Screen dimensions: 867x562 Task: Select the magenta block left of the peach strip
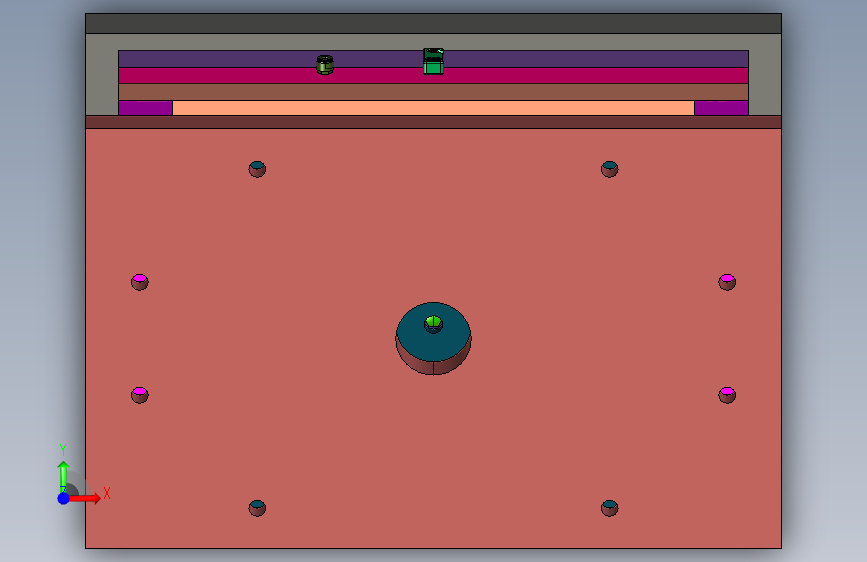point(145,108)
